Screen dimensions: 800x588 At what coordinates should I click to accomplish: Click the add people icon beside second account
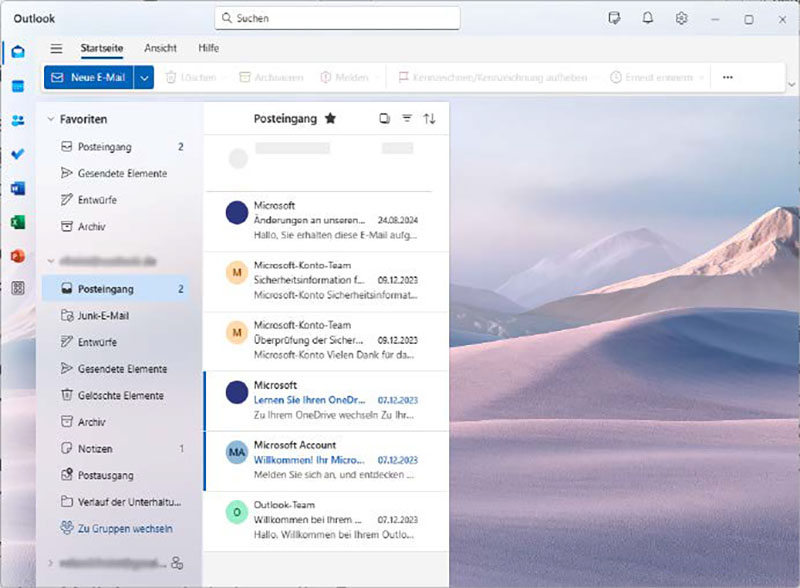(x=177, y=563)
